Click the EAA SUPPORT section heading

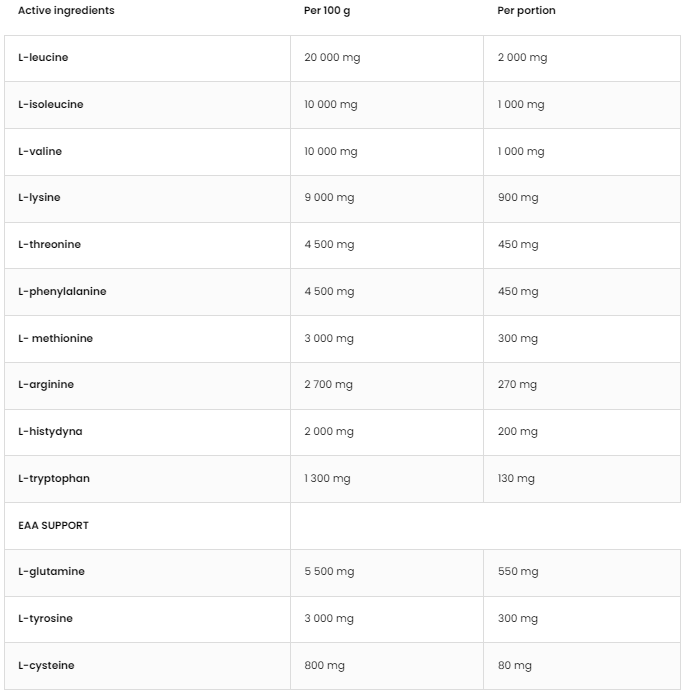(53, 526)
